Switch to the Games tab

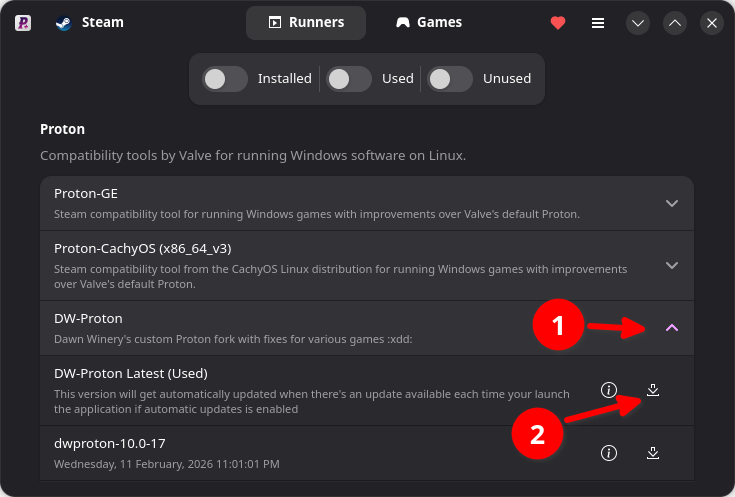click(x=429, y=22)
